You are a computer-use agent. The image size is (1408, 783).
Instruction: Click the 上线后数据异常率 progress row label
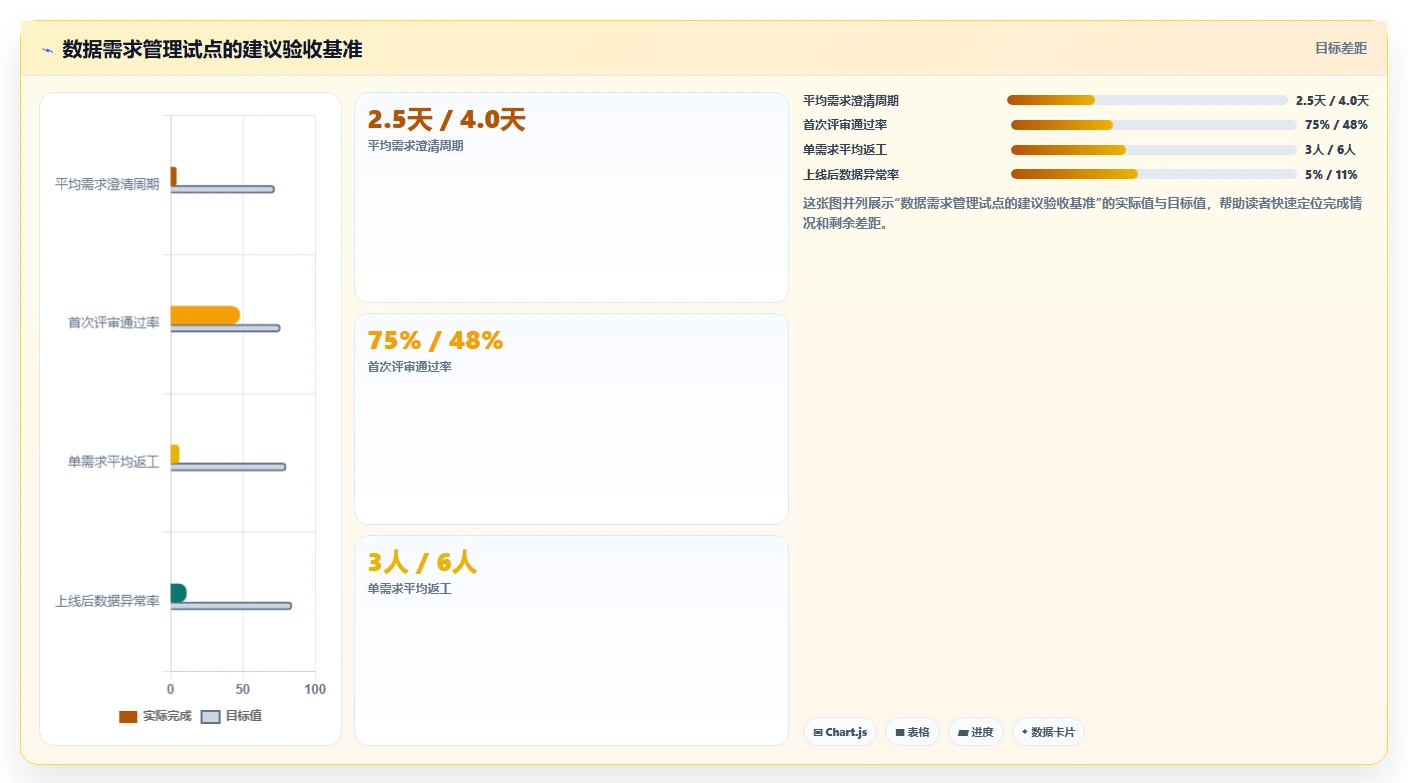click(851, 174)
